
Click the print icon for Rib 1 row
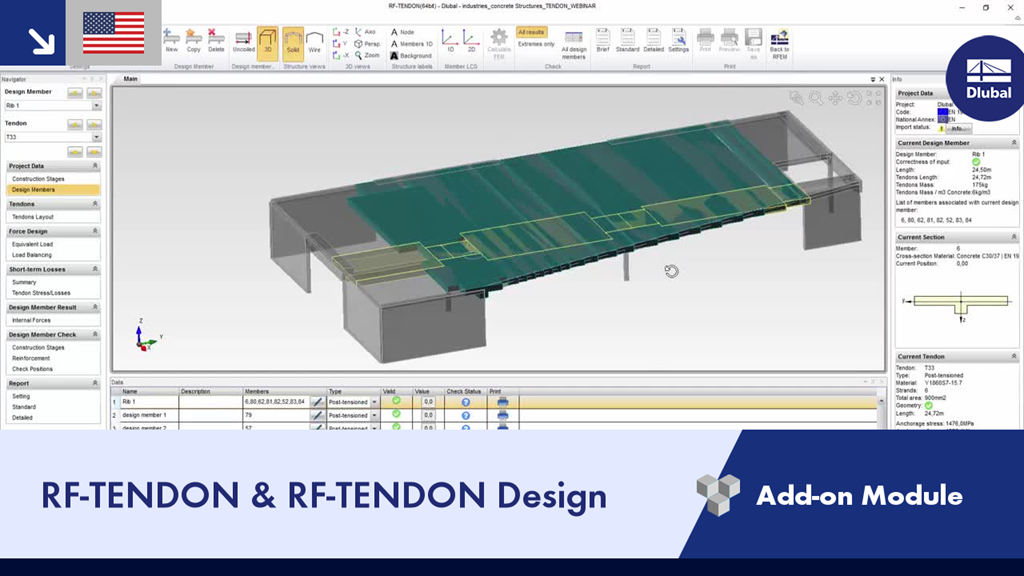pos(502,402)
